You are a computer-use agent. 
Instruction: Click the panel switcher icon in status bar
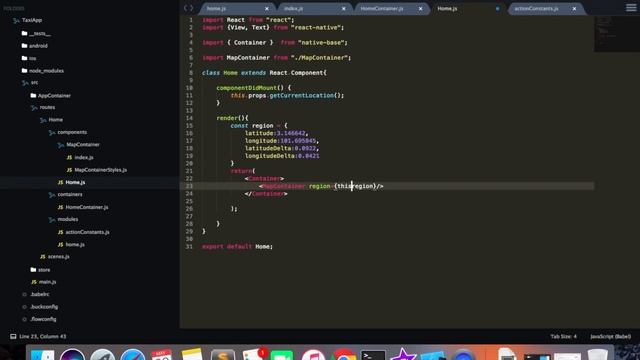click(x=13, y=336)
